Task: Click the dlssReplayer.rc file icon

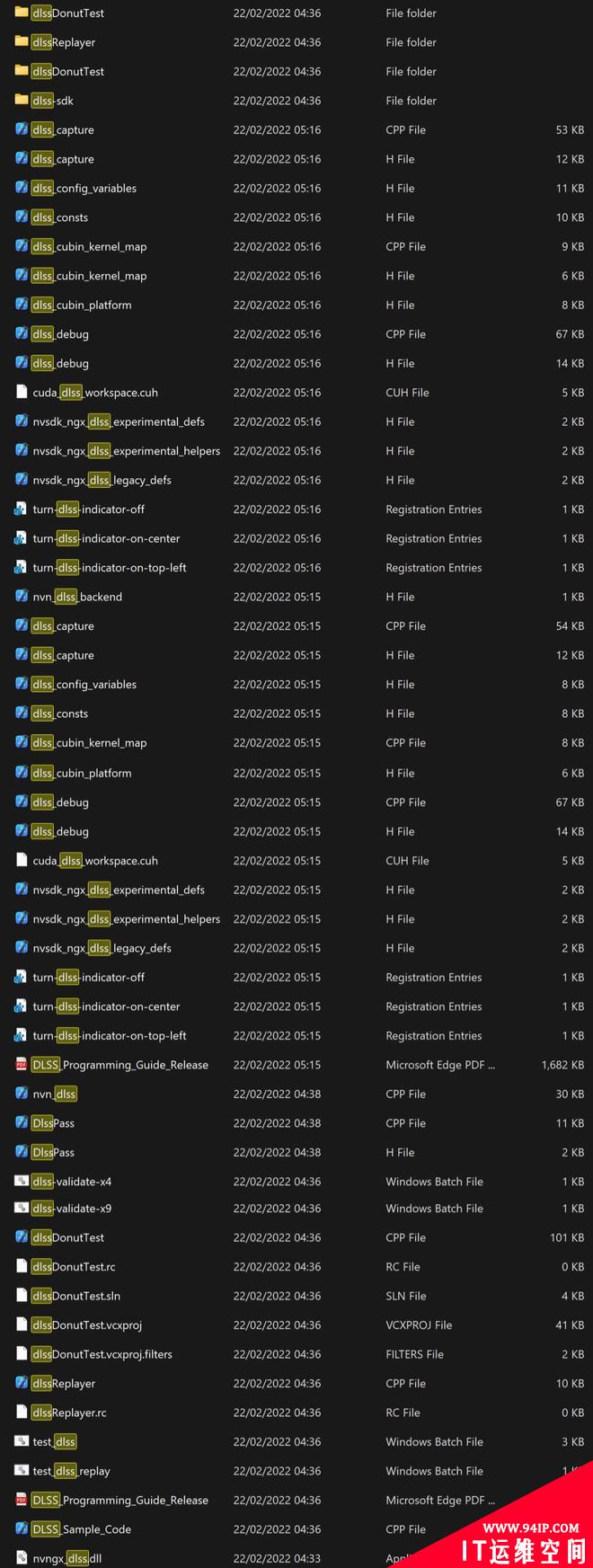Action: (x=22, y=1413)
